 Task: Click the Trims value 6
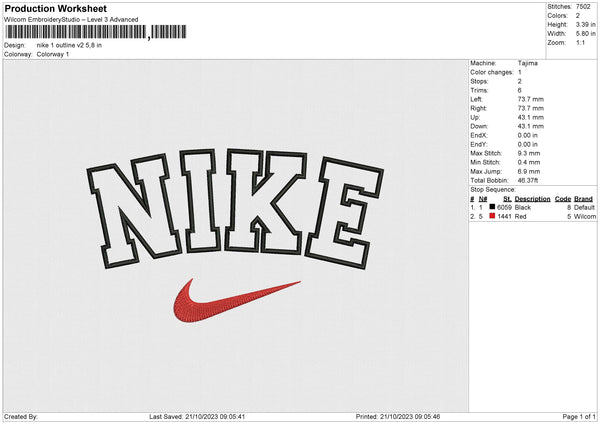(520, 90)
